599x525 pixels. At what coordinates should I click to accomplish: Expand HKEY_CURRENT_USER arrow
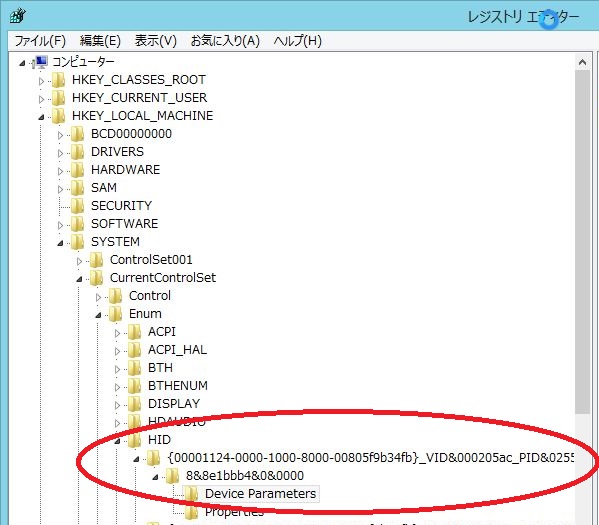click(x=41, y=99)
